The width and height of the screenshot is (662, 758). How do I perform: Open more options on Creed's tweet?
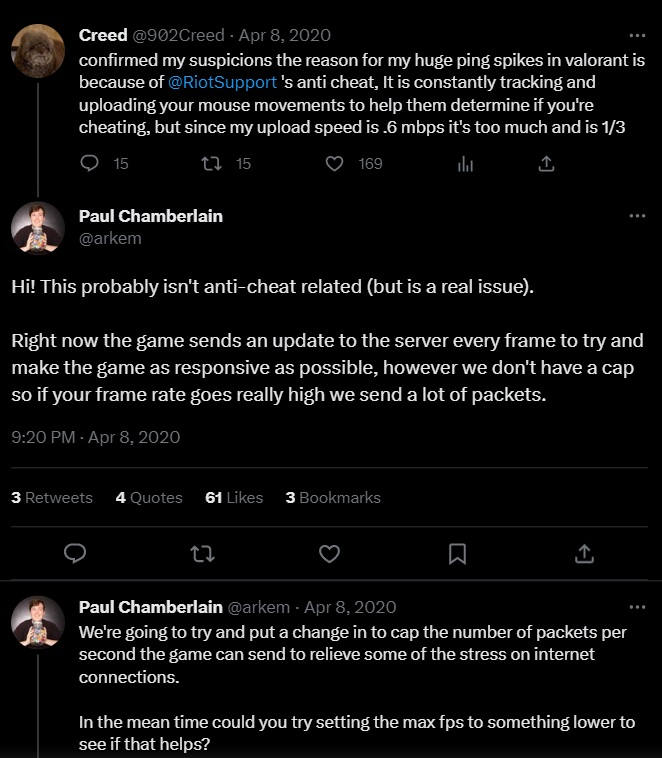pos(637,35)
